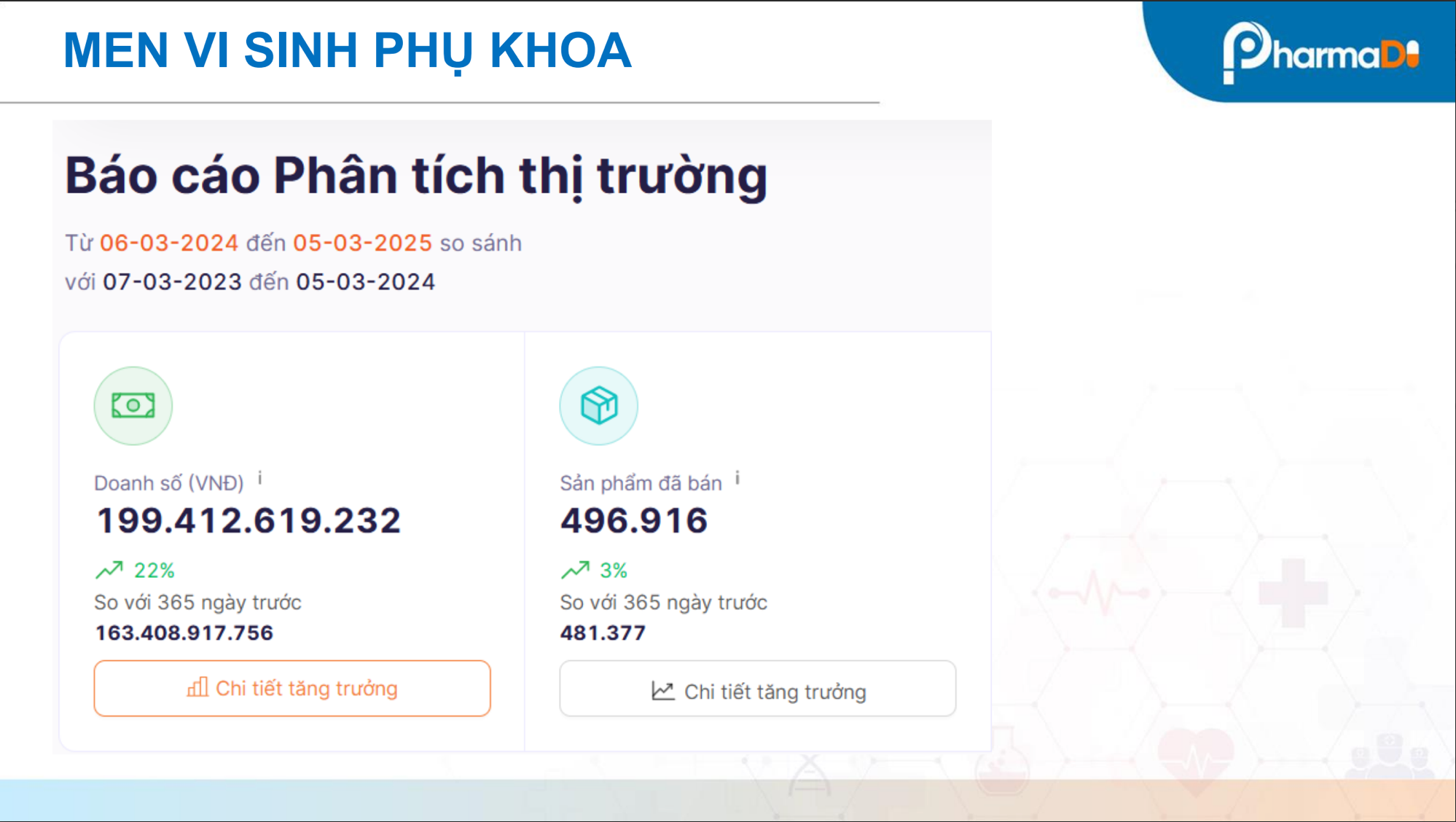Click the MEN VI SINH PHỤ KHOA title
Viewport: 1456px width, 822px height.
(x=346, y=51)
